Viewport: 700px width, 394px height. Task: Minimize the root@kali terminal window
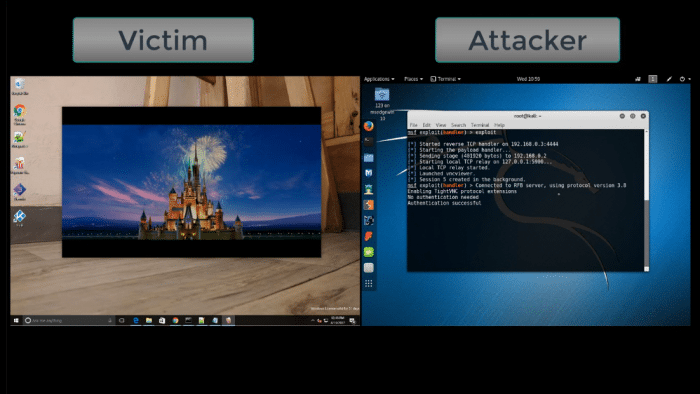pos(622,116)
